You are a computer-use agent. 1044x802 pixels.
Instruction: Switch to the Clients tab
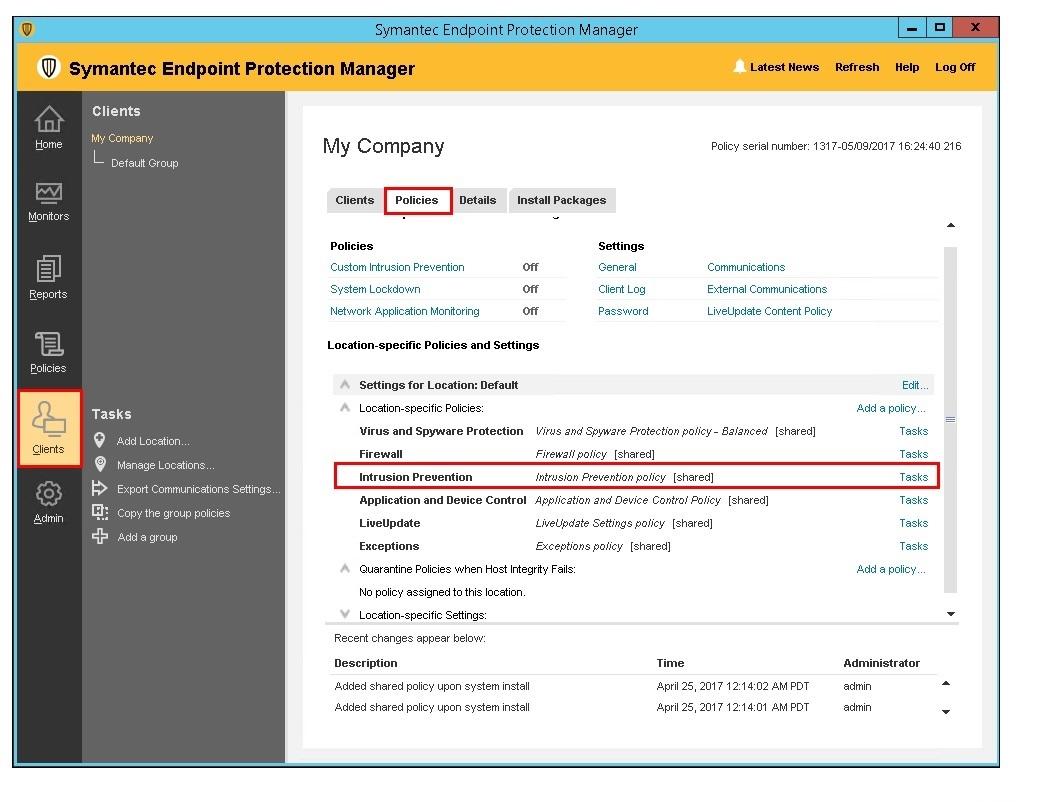[354, 200]
